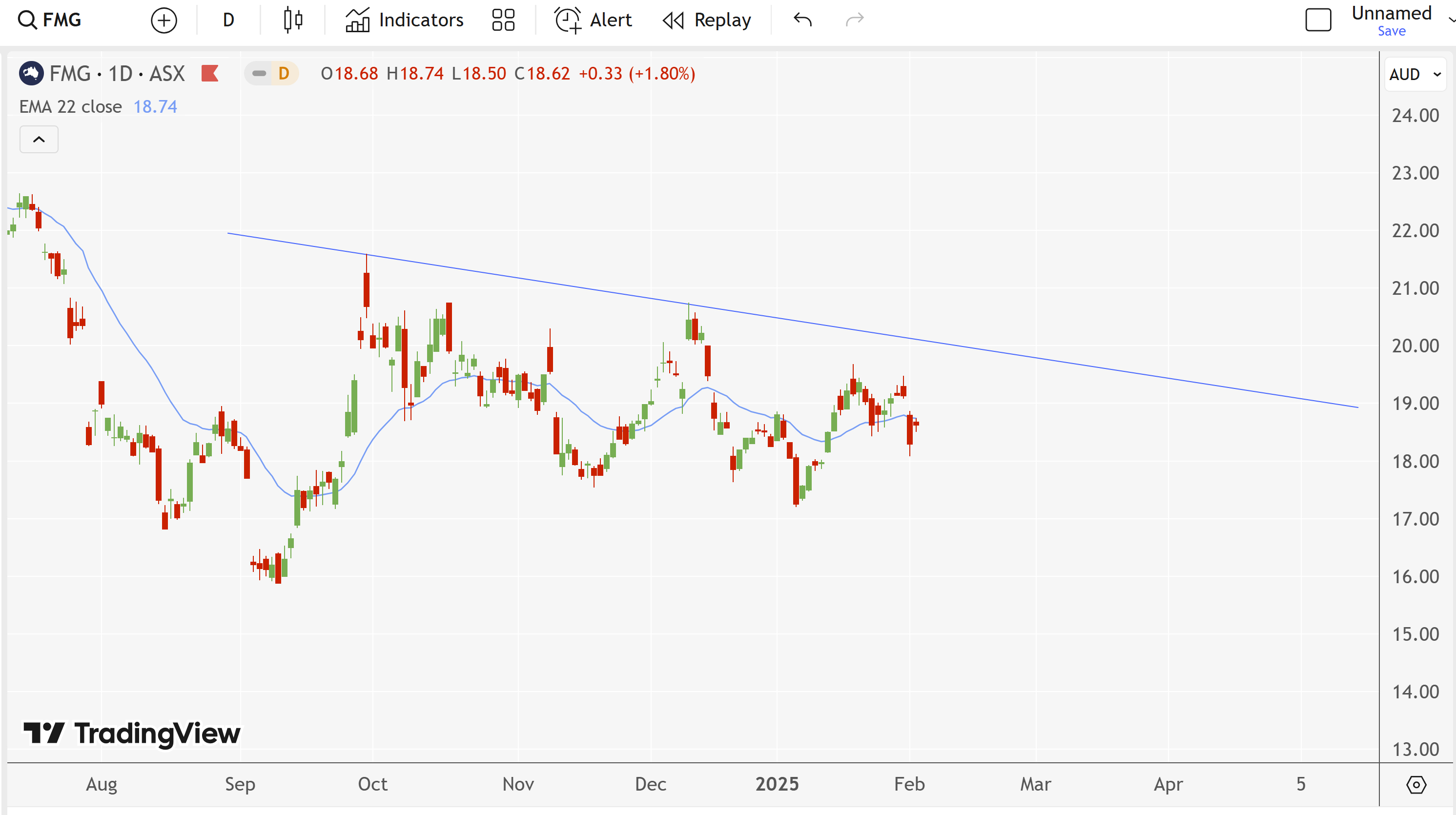Screen dimensions: 1456x815
Task: Toggle the market status pill with D badge
Action: tap(271, 74)
